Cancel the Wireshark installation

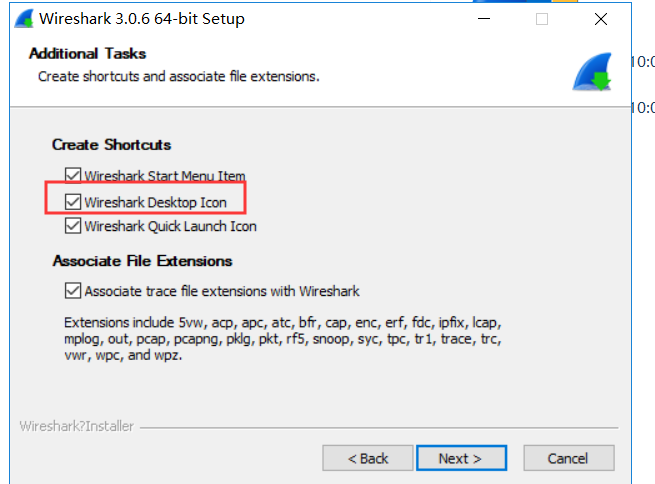tap(567, 458)
